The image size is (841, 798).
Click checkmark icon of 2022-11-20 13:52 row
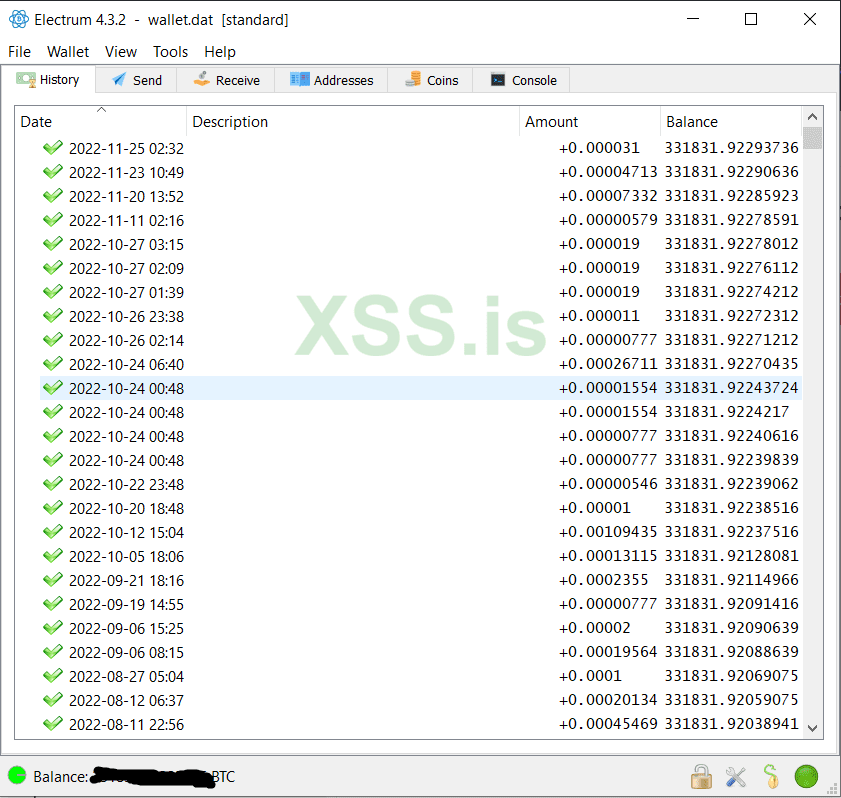pyautogui.click(x=53, y=196)
